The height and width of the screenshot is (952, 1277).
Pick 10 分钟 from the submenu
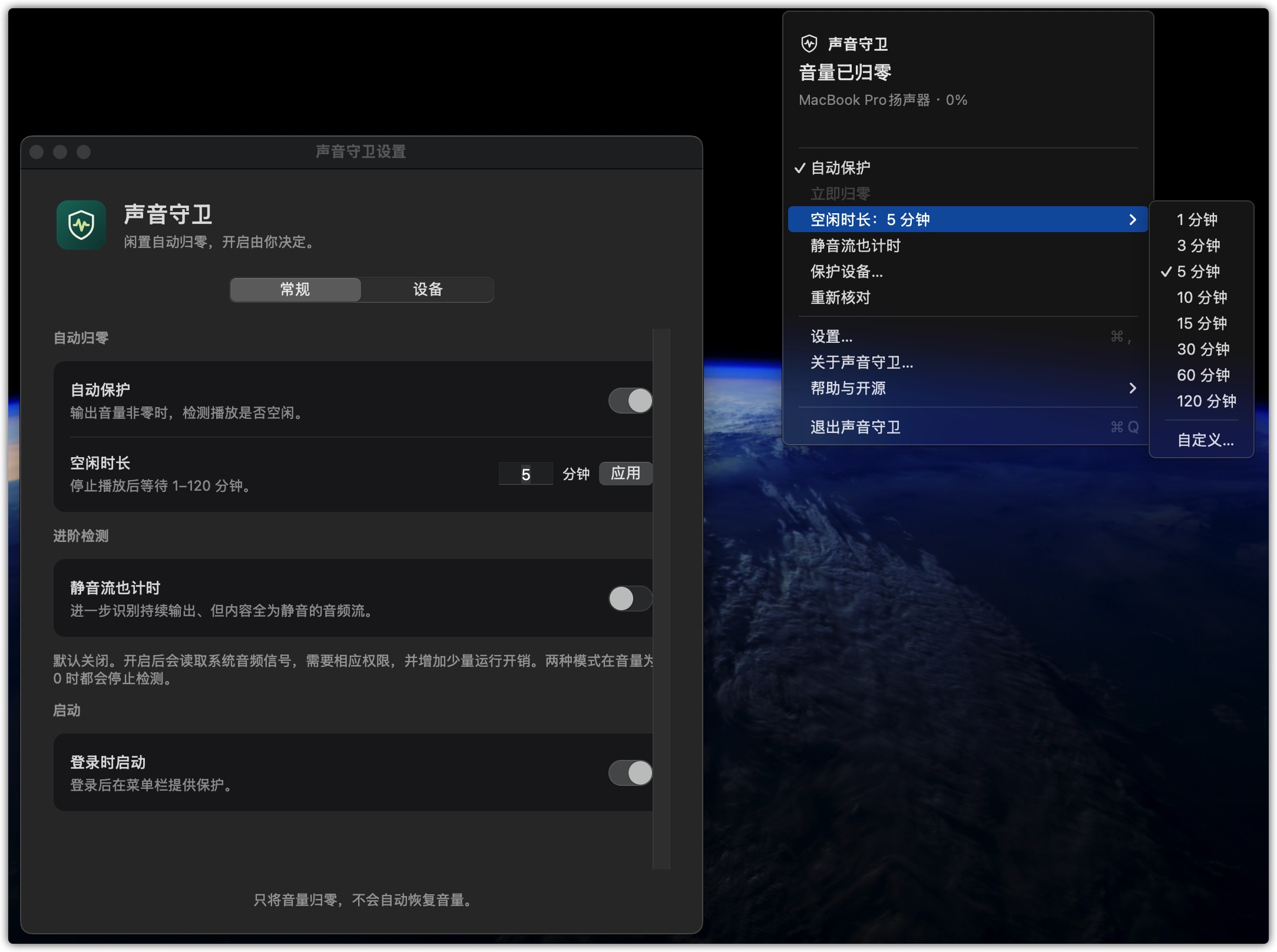1200,297
